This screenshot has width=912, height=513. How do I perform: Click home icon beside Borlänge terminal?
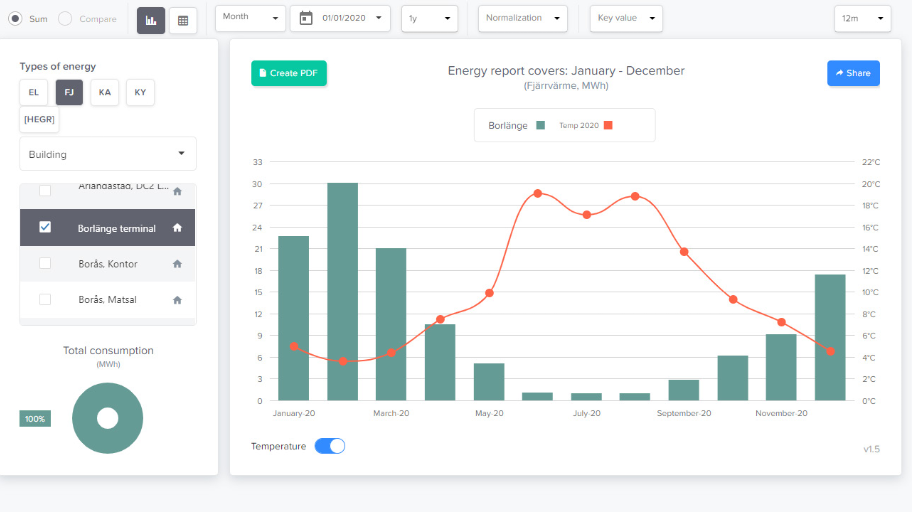(177, 228)
